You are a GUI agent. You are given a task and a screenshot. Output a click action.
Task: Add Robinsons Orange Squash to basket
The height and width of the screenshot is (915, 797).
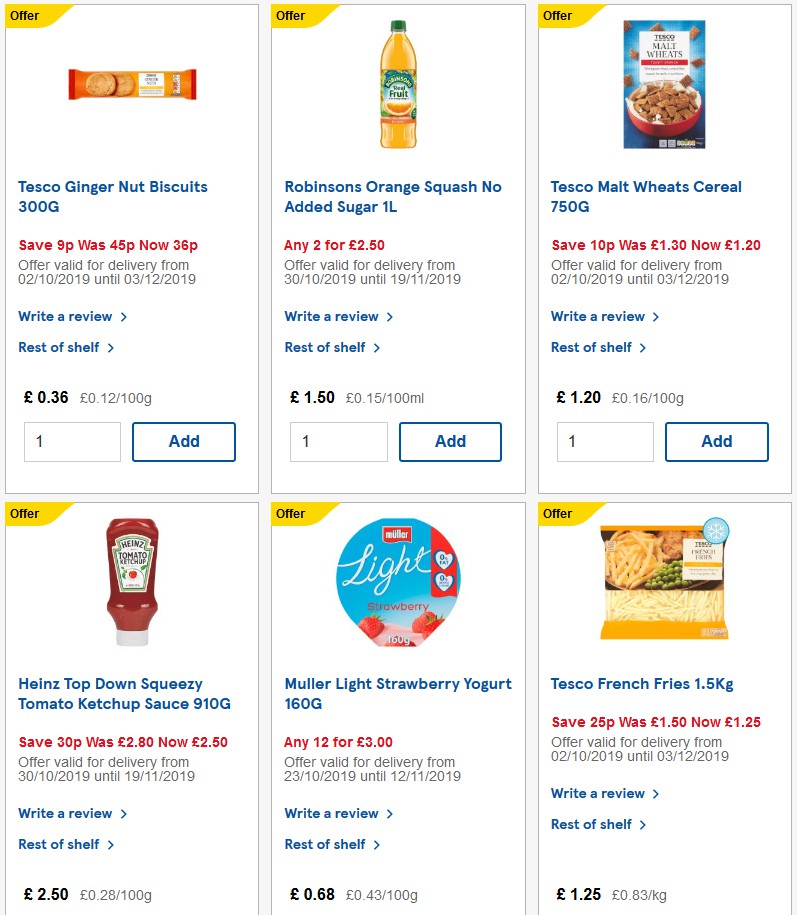450,441
